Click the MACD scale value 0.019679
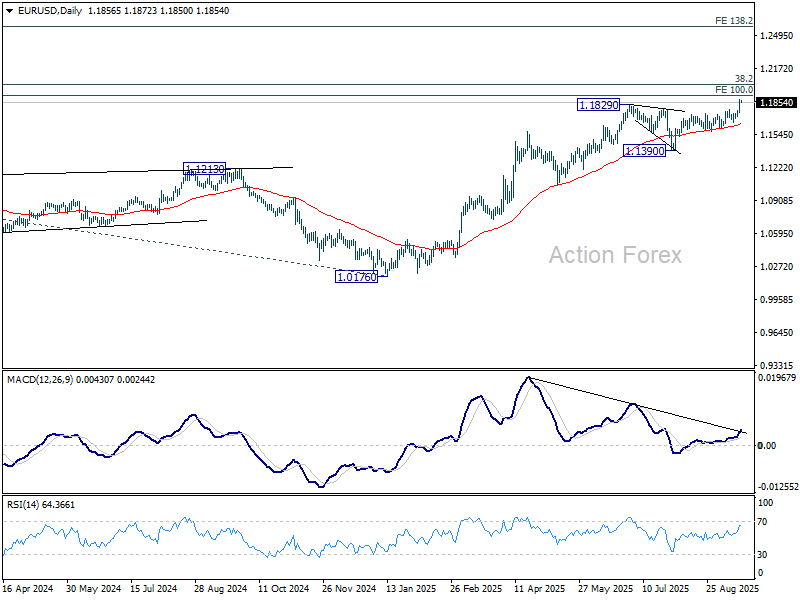Screen dimensions: 800x600 tap(777, 378)
